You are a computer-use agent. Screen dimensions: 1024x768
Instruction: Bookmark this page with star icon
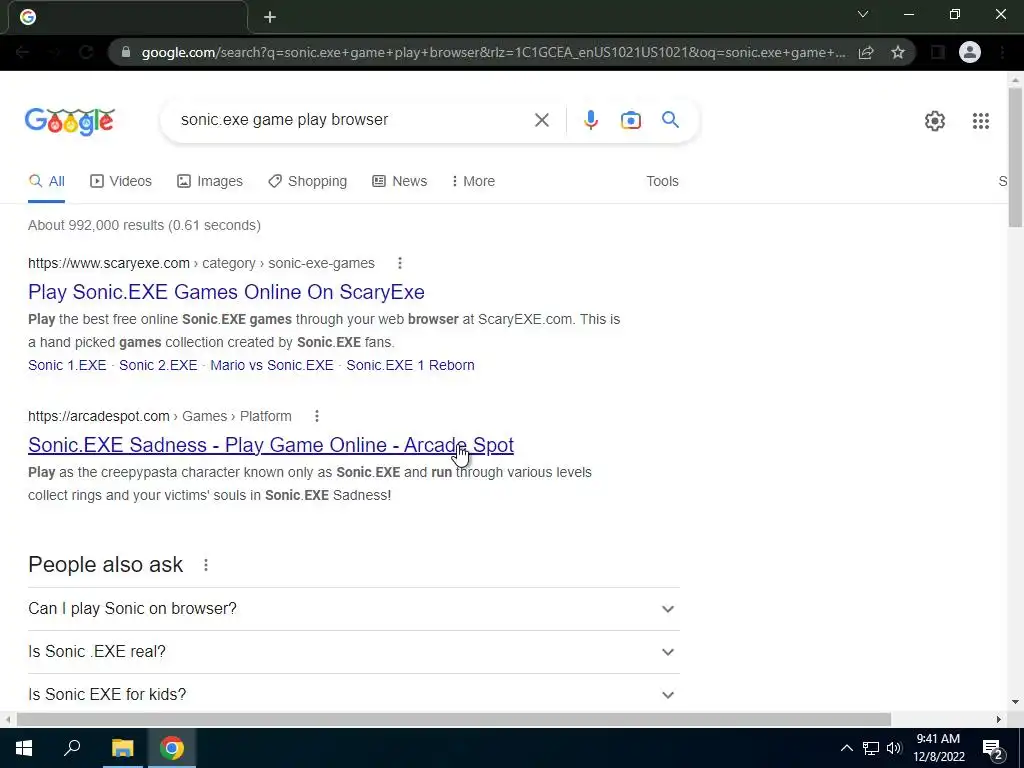click(x=898, y=52)
